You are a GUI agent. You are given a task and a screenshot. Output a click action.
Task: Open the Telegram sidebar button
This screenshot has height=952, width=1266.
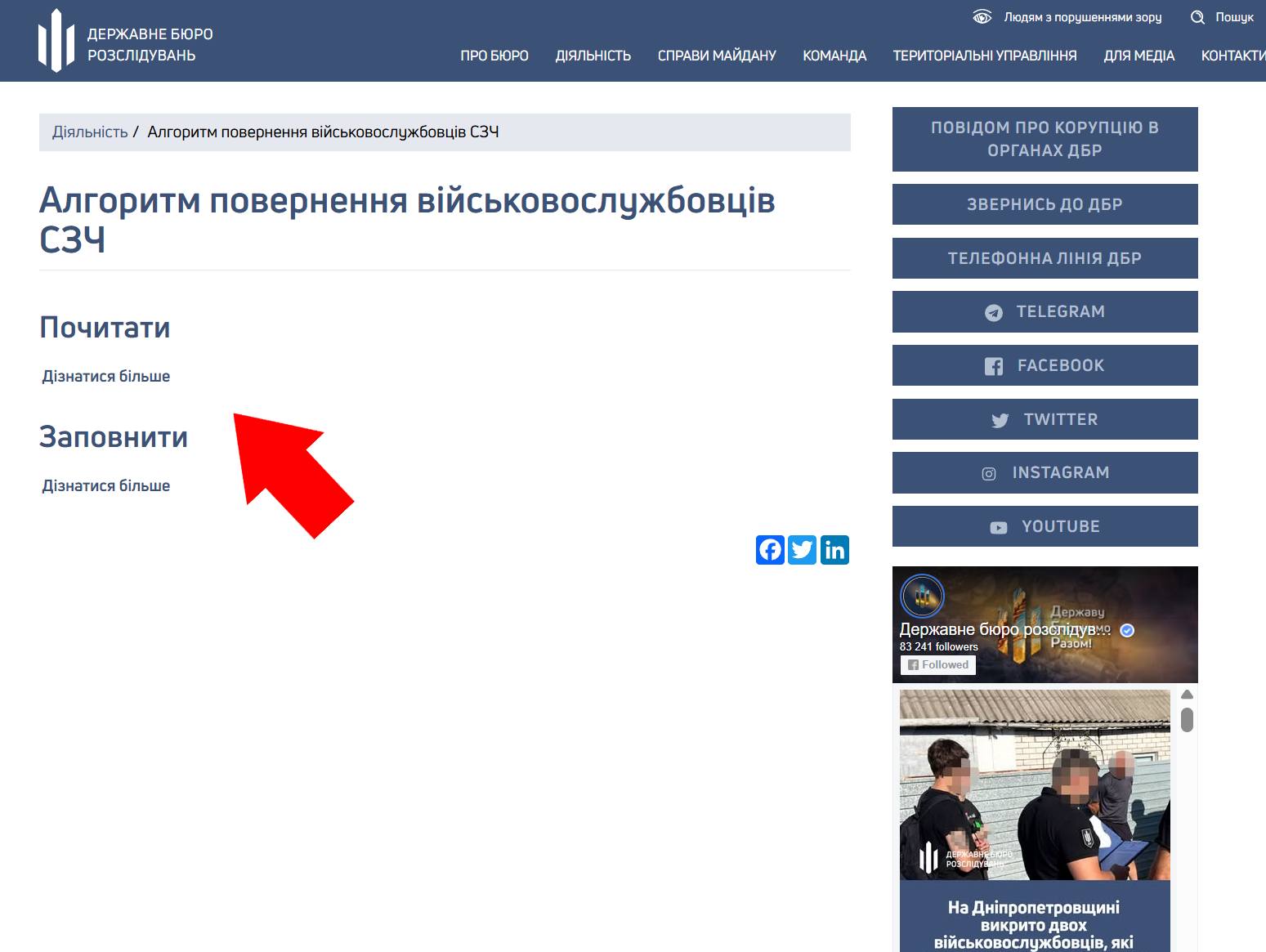point(1045,311)
